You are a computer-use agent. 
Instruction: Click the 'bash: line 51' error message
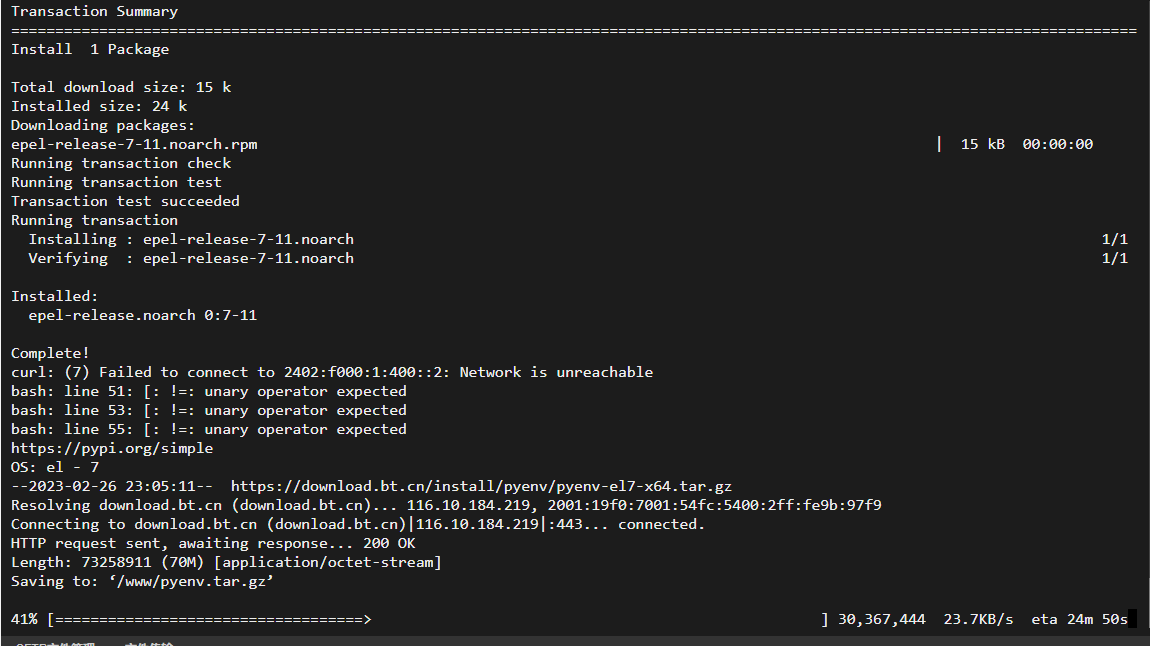click(209, 391)
